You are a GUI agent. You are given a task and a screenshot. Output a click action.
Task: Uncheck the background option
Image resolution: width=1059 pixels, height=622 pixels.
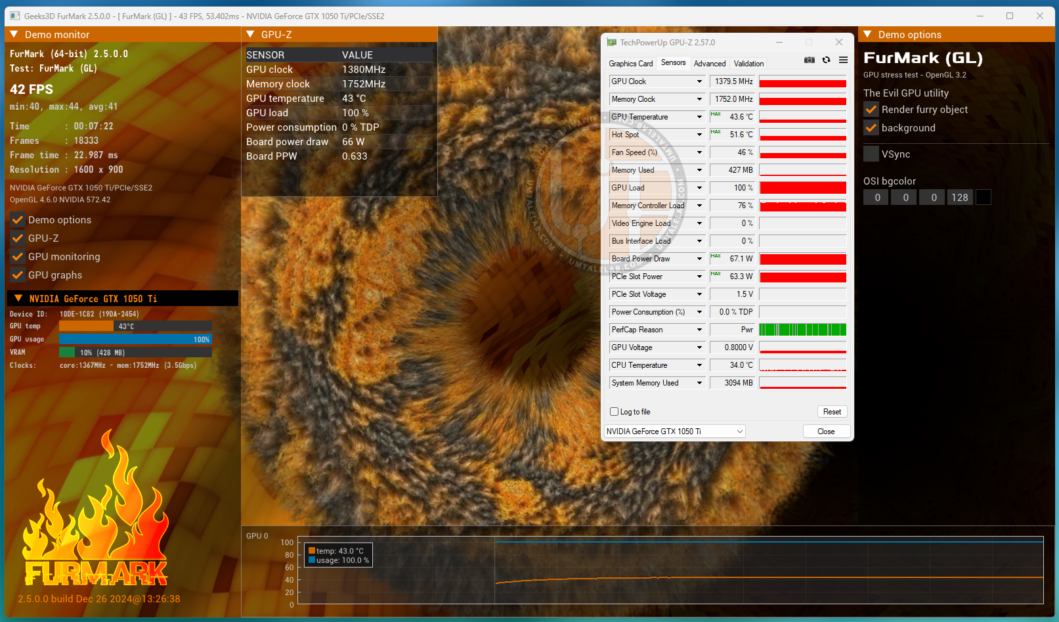871,128
